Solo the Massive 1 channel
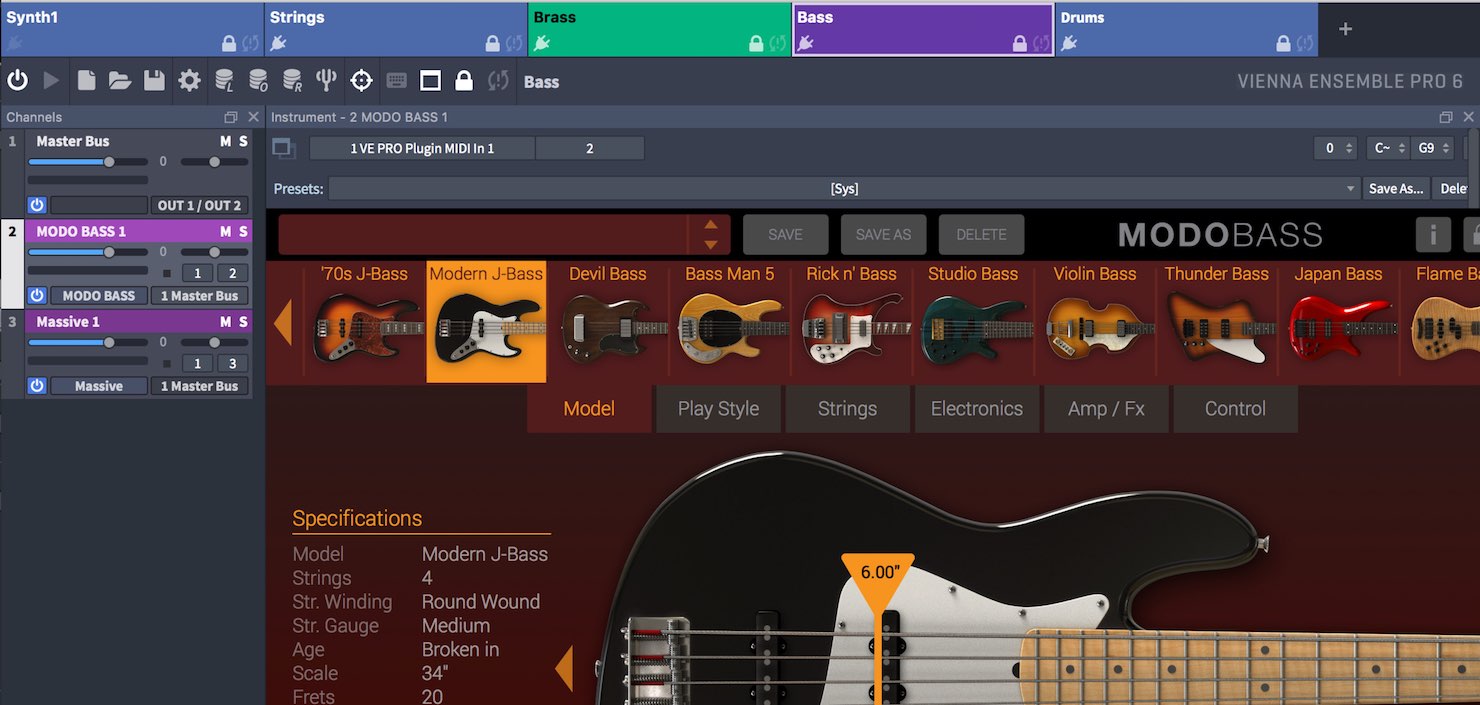 (243, 321)
